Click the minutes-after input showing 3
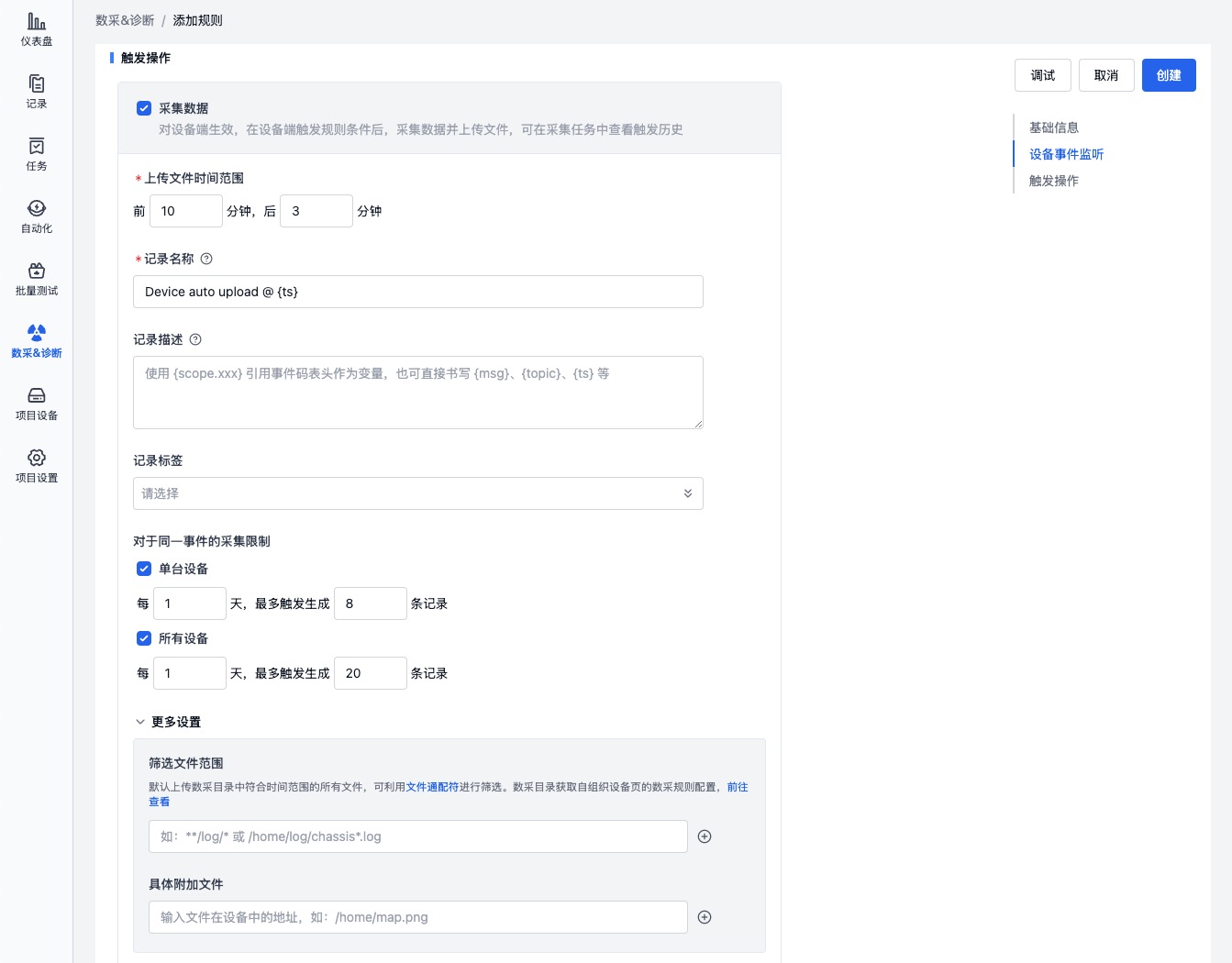Screen dimensions: 1232x963 [316, 211]
